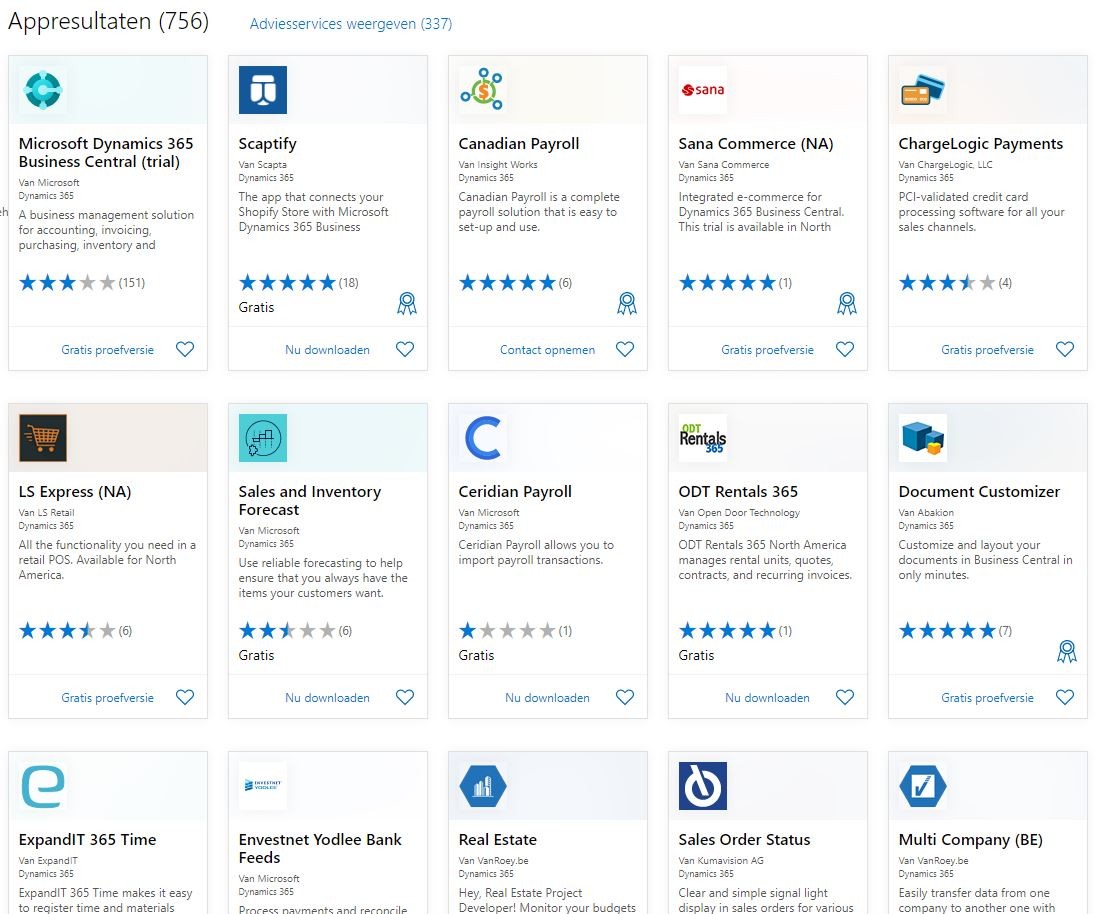The height and width of the screenshot is (914, 1102).
Task: Click 'Van Insight Works' publisher text
Action: (498, 164)
